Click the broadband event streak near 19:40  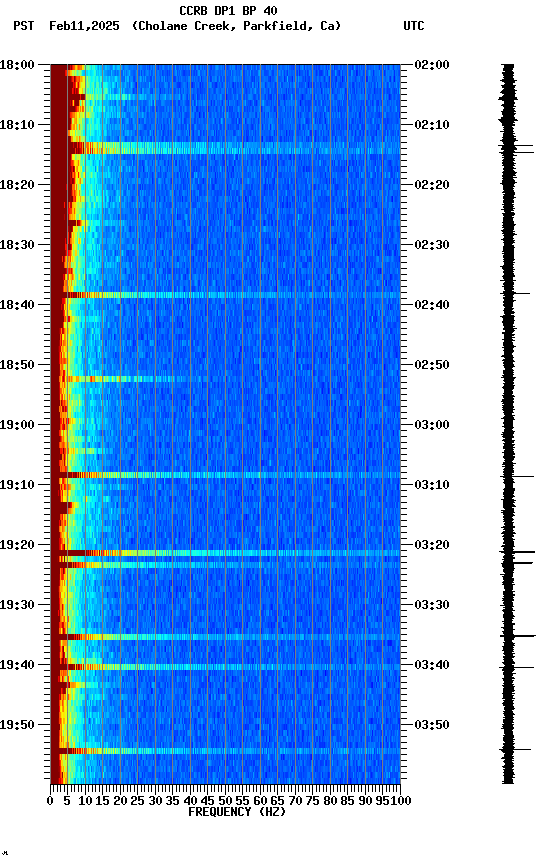point(225,667)
